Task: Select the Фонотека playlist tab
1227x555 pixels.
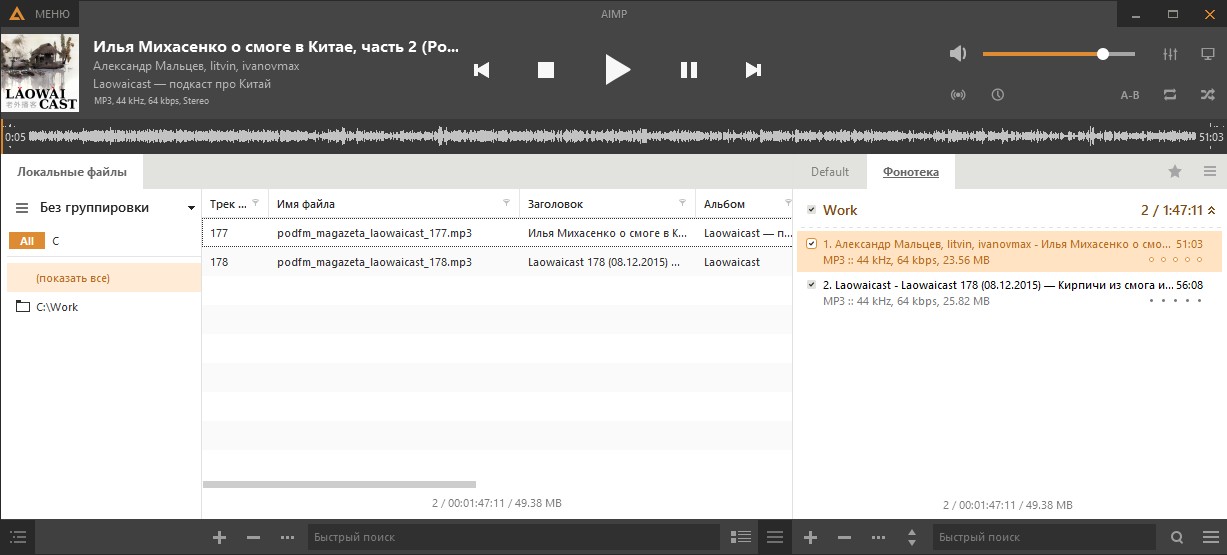Action: click(x=910, y=172)
